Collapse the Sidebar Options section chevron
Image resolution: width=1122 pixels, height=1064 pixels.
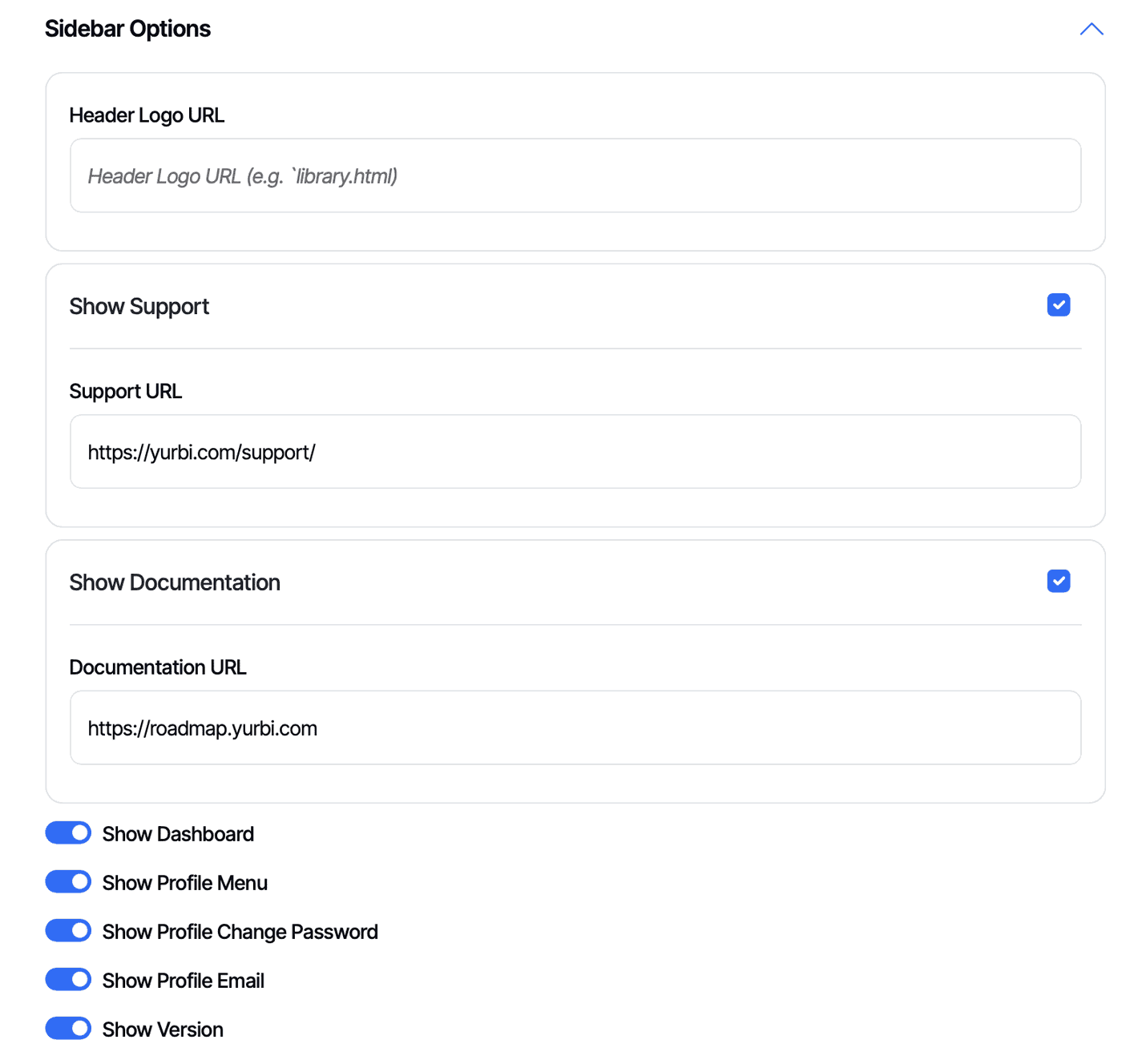[x=1091, y=30]
